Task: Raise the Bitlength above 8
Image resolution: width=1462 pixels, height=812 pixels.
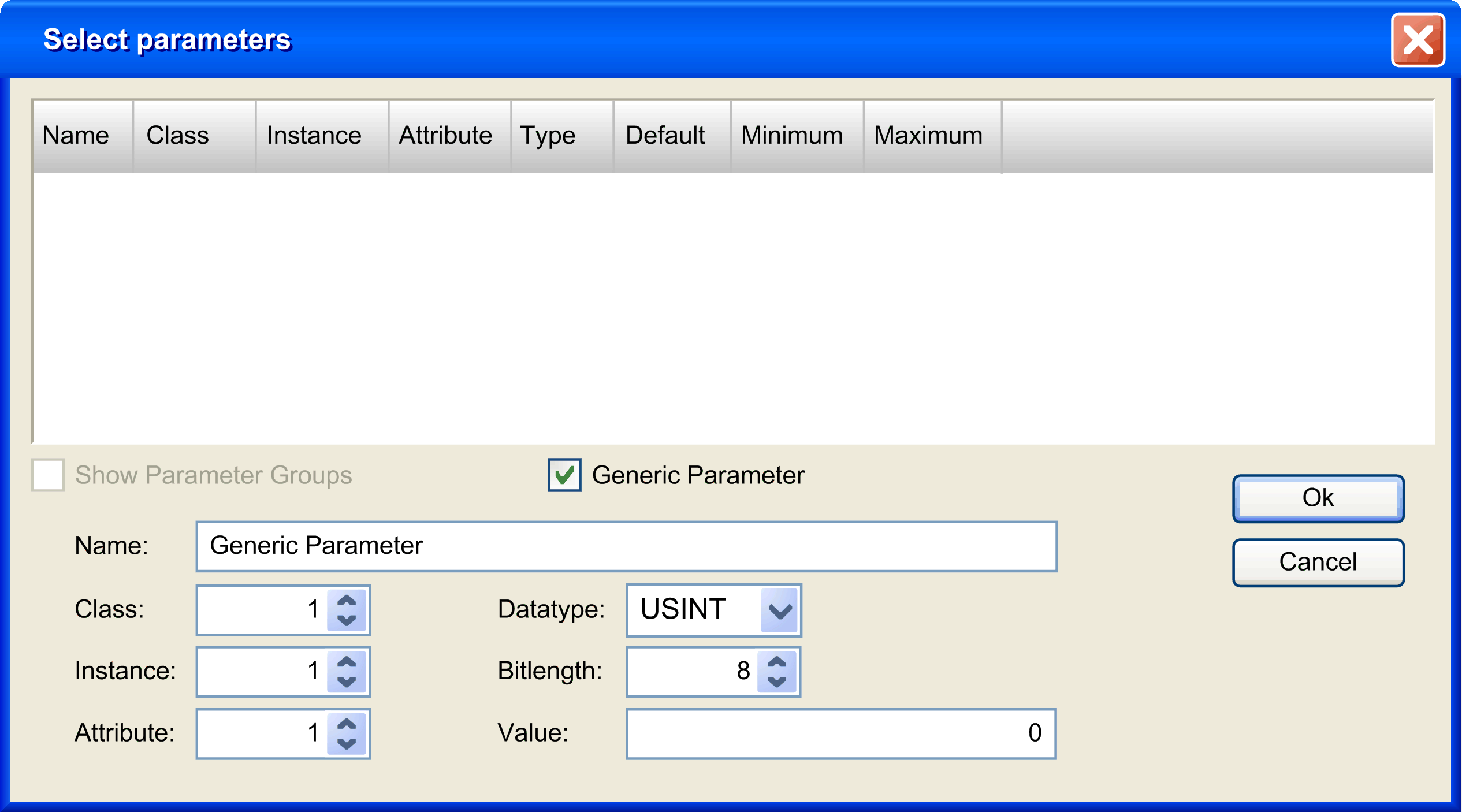Action: [777, 661]
